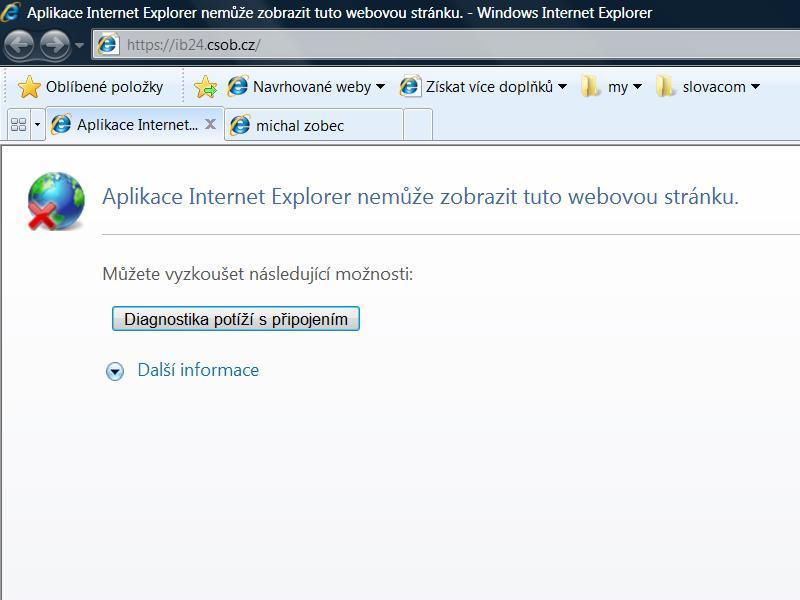Open Navrhované weby dropdown

point(306,87)
